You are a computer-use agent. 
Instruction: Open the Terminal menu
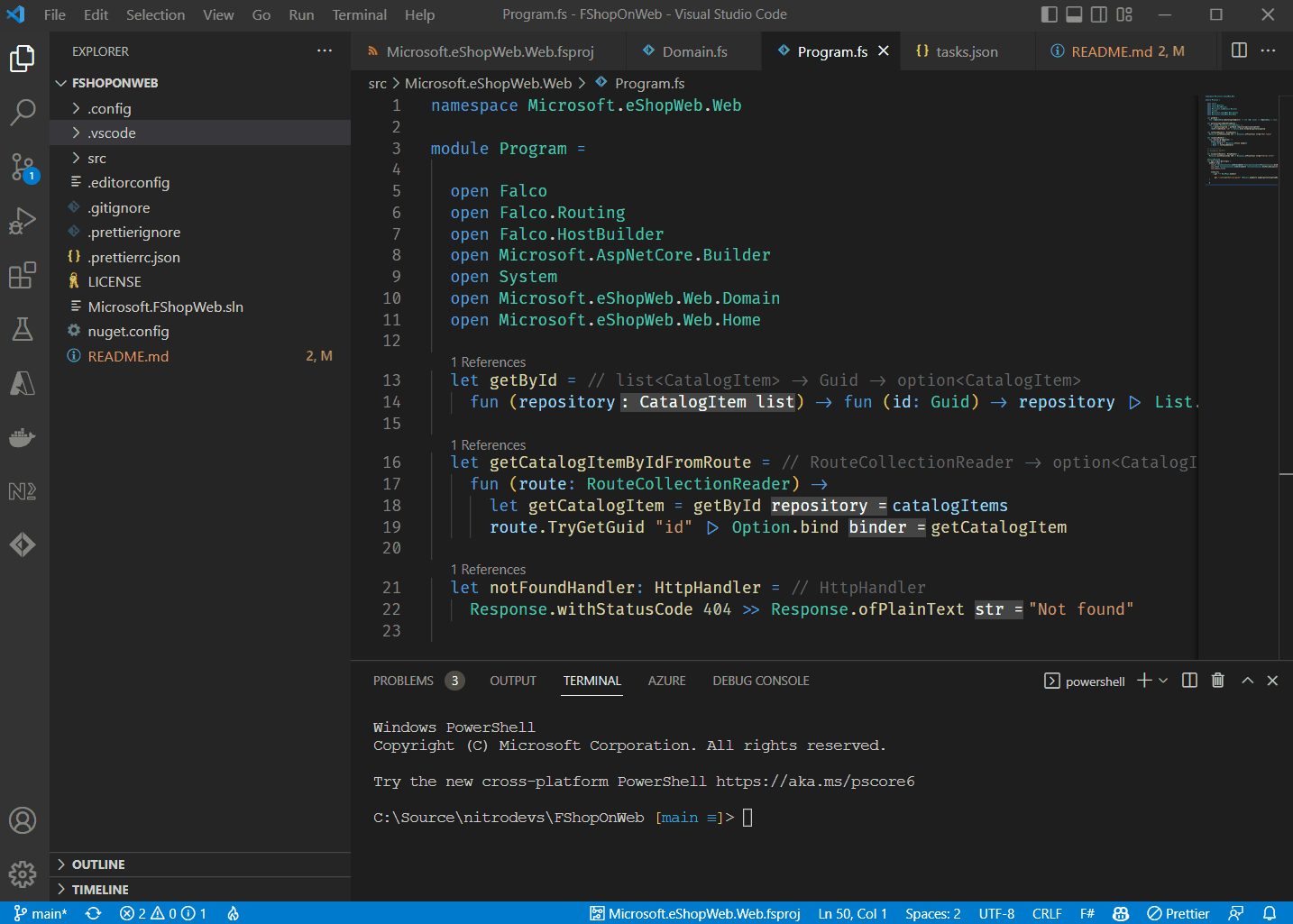(x=359, y=14)
